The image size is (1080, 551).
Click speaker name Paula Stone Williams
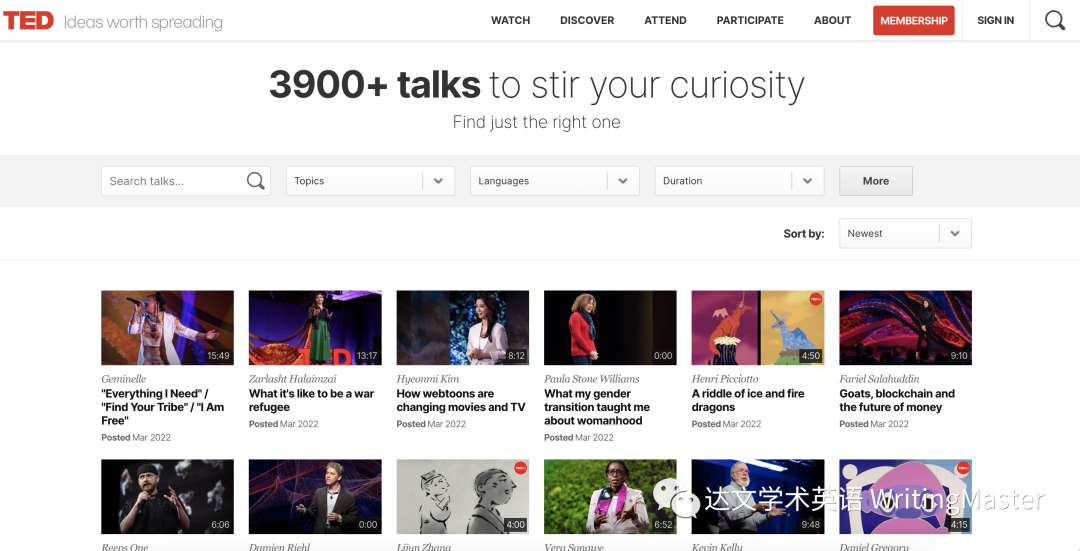(592, 379)
